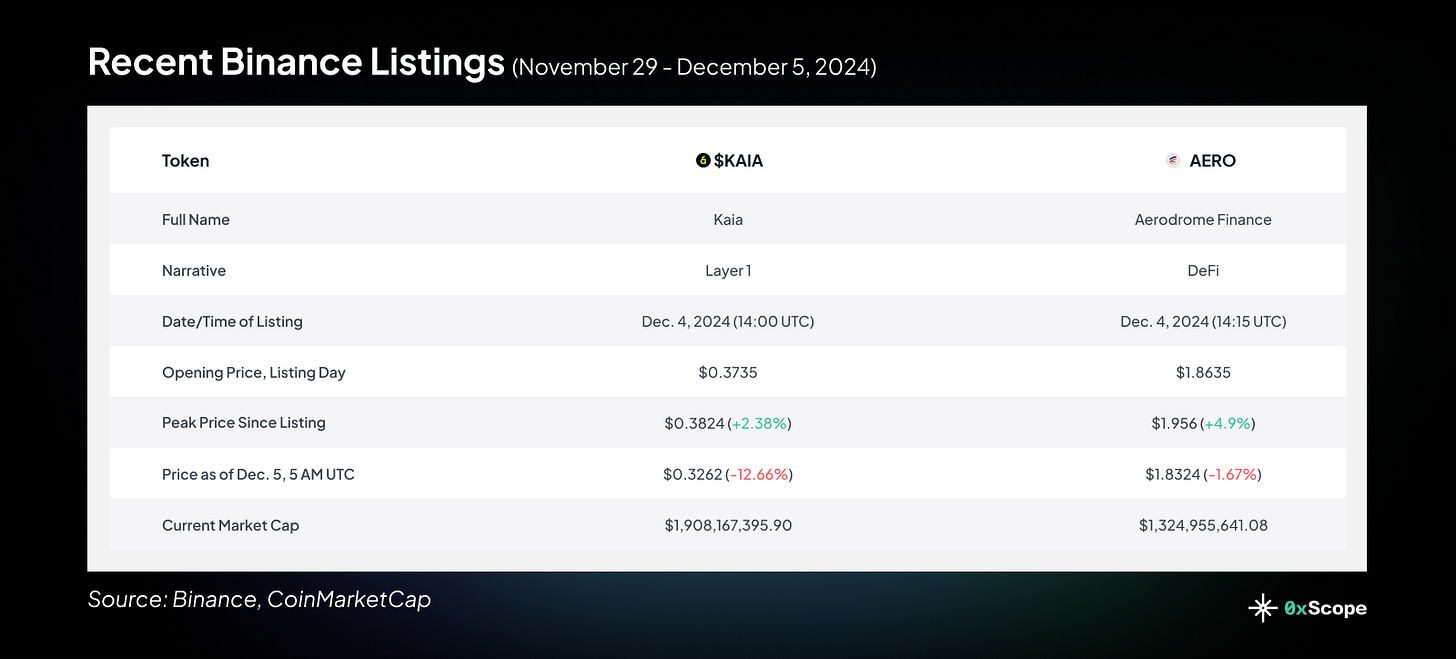Click the AERO token logo icon

[x=1173, y=160]
